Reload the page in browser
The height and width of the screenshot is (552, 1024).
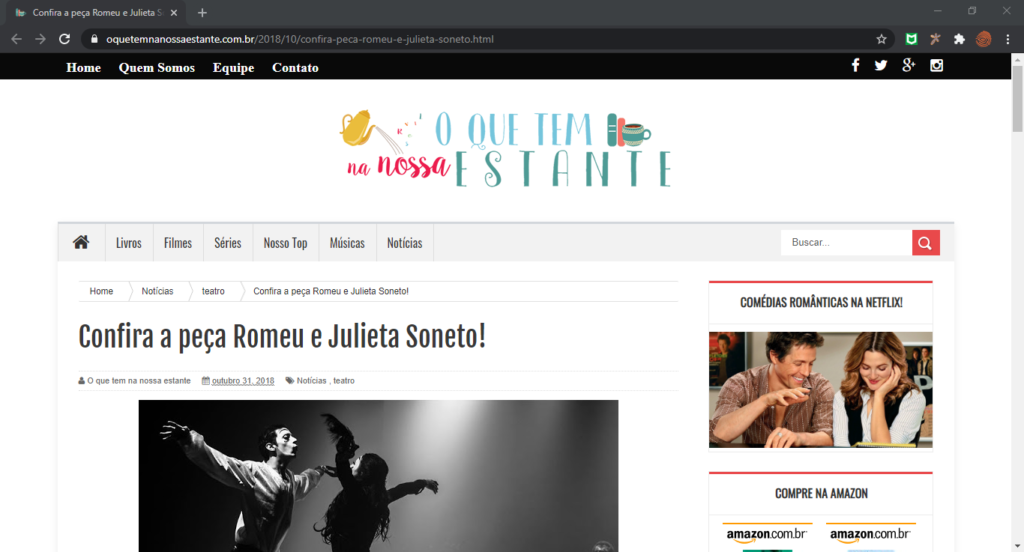point(64,39)
